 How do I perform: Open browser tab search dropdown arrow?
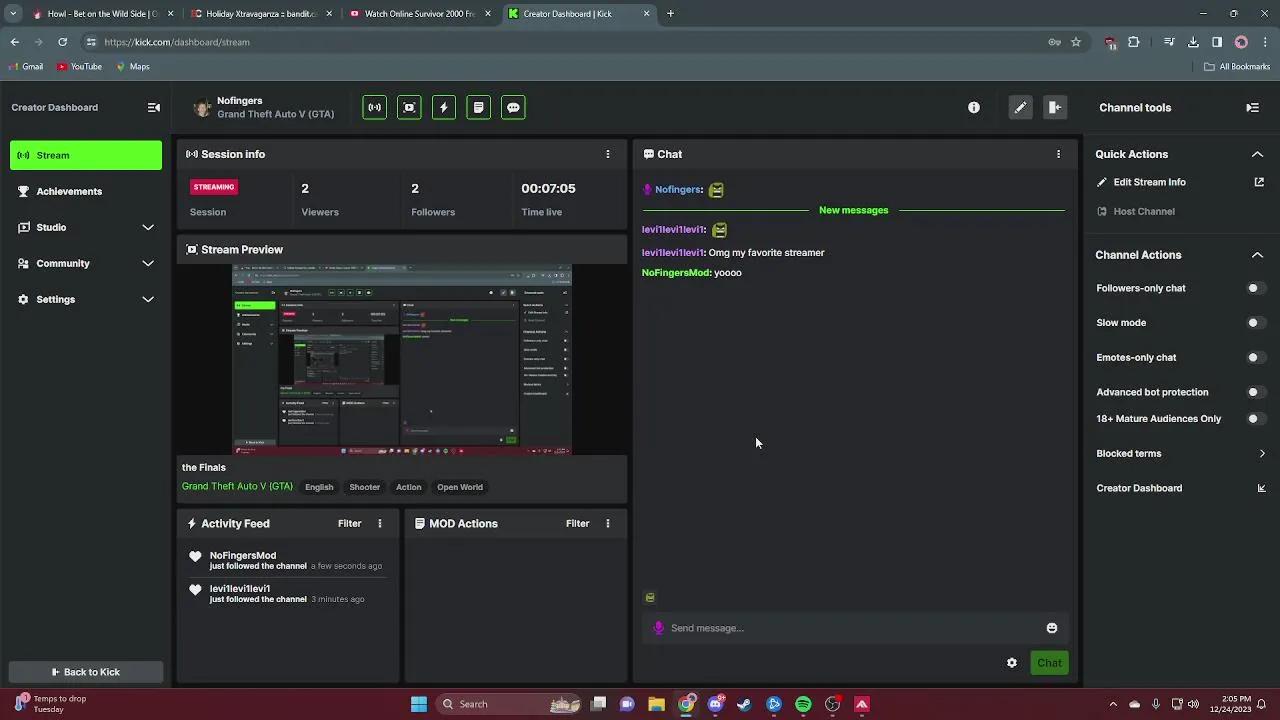pos(13,14)
